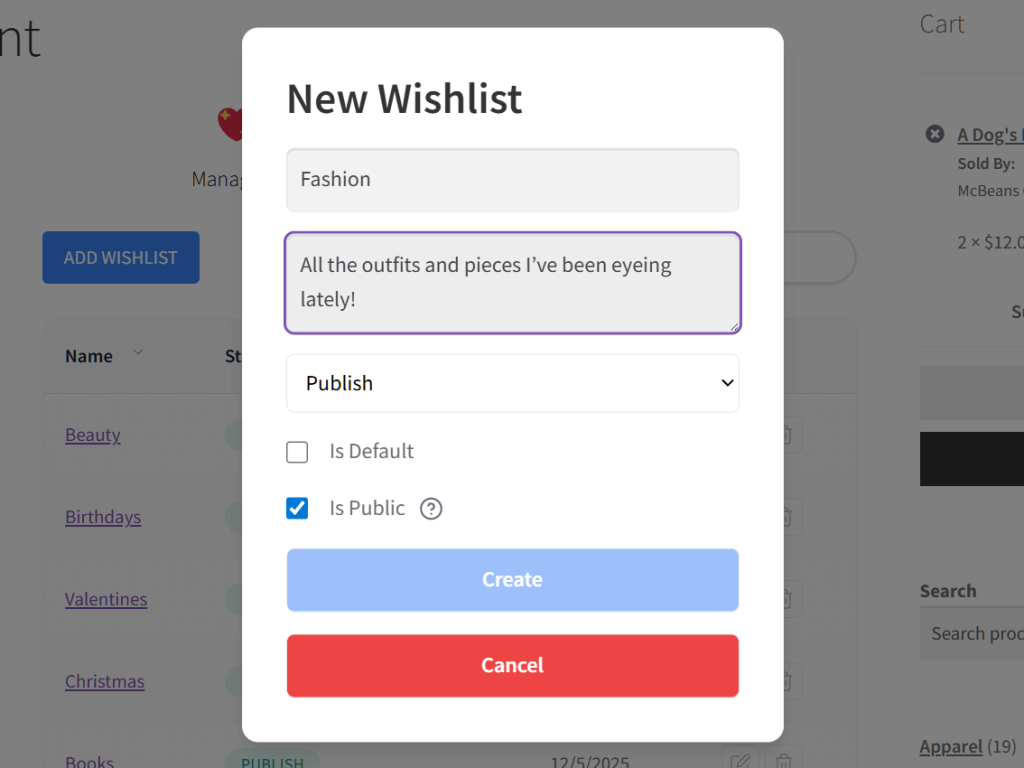Enable the Is Default checkbox
The width and height of the screenshot is (1024, 768).
297,452
